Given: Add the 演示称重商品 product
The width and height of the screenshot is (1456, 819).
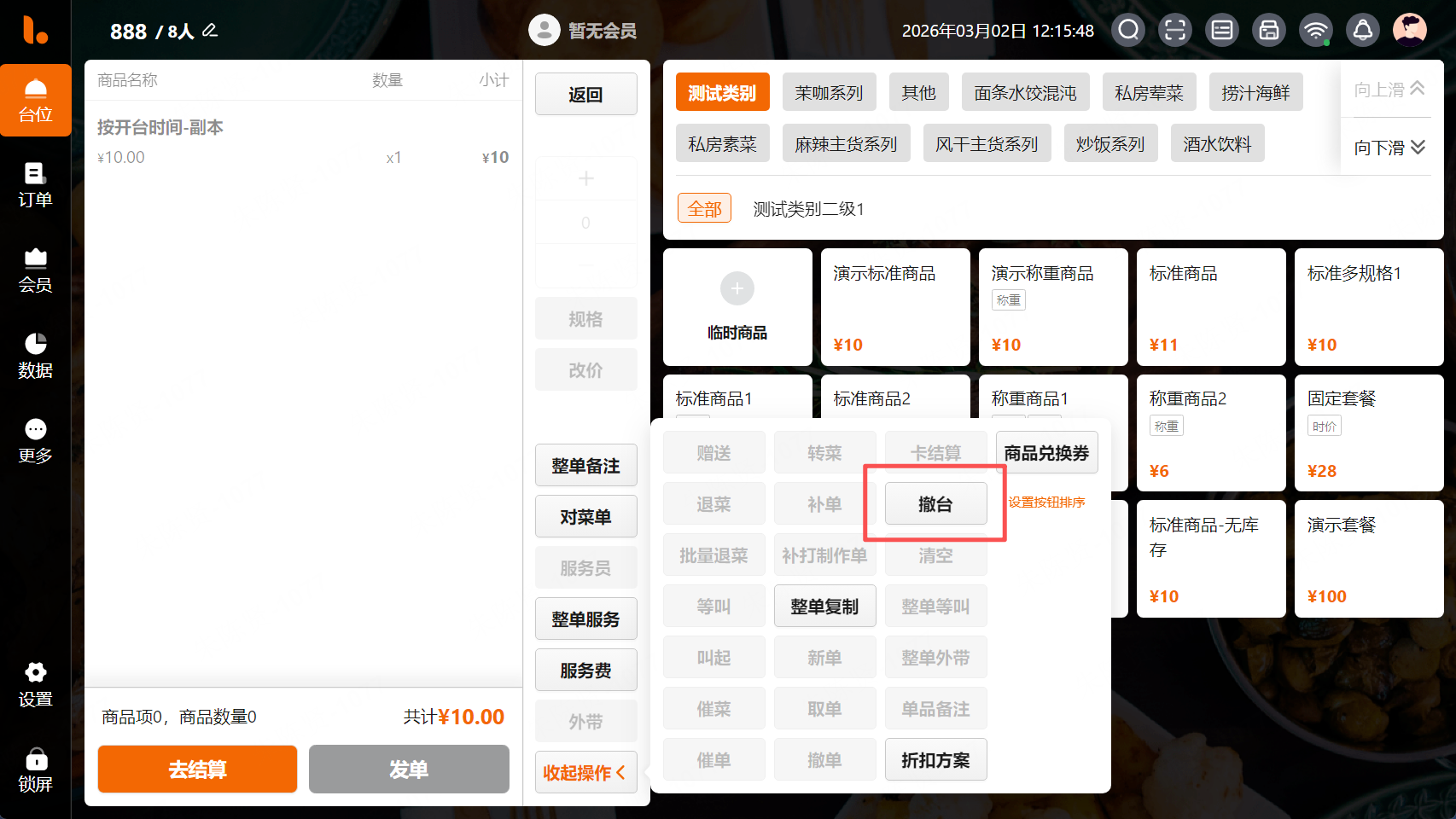Looking at the screenshot, I should (x=1053, y=307).
